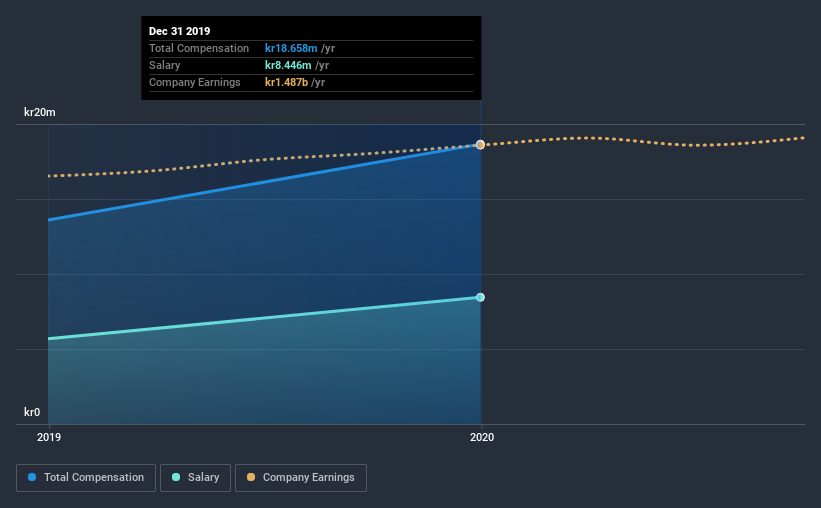Click the kr20m y-axis label

(x=40, y=112)
